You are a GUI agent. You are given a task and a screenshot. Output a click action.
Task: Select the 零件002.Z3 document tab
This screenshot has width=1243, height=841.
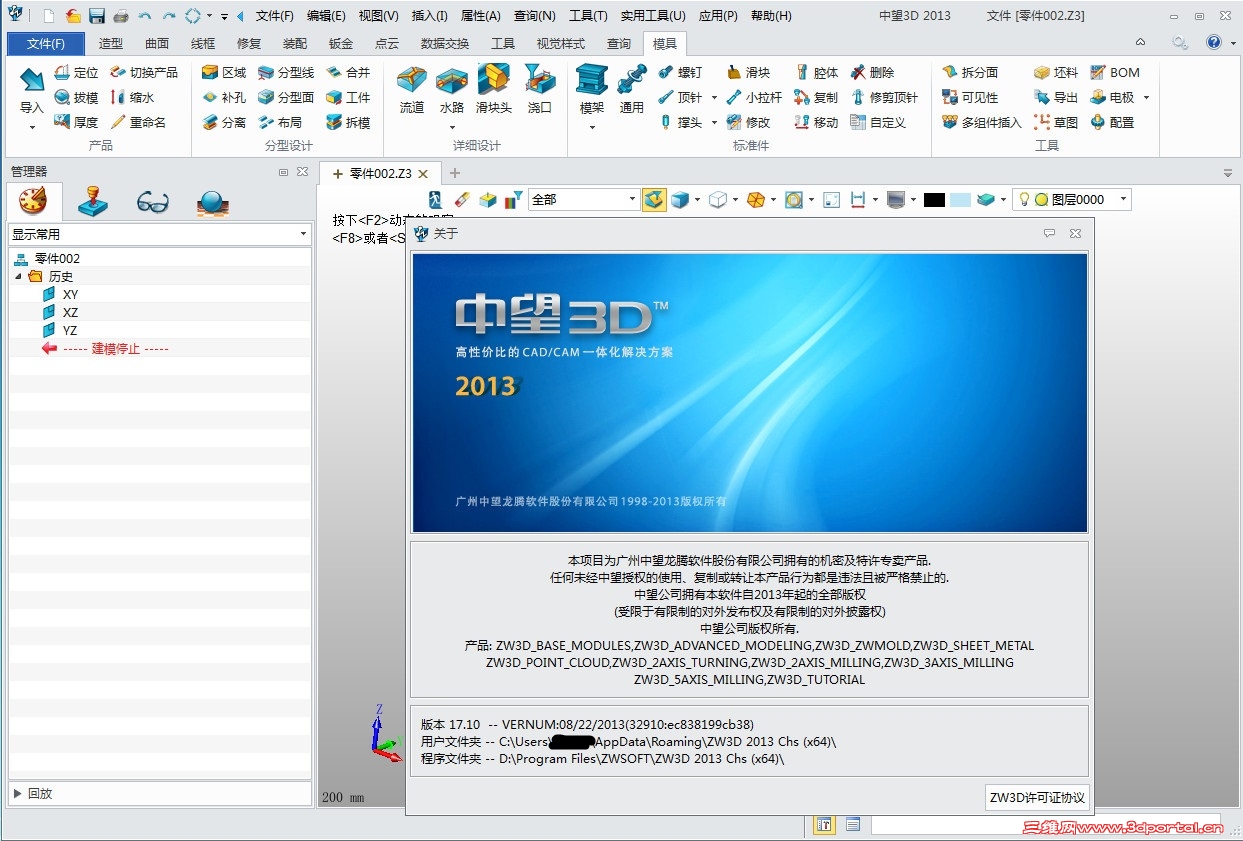pos(380,173)
